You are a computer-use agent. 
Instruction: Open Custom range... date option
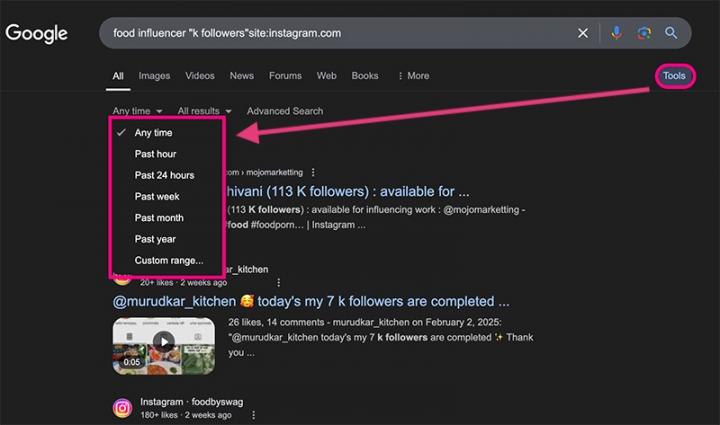pyautogui.click(x=169, y=260)
